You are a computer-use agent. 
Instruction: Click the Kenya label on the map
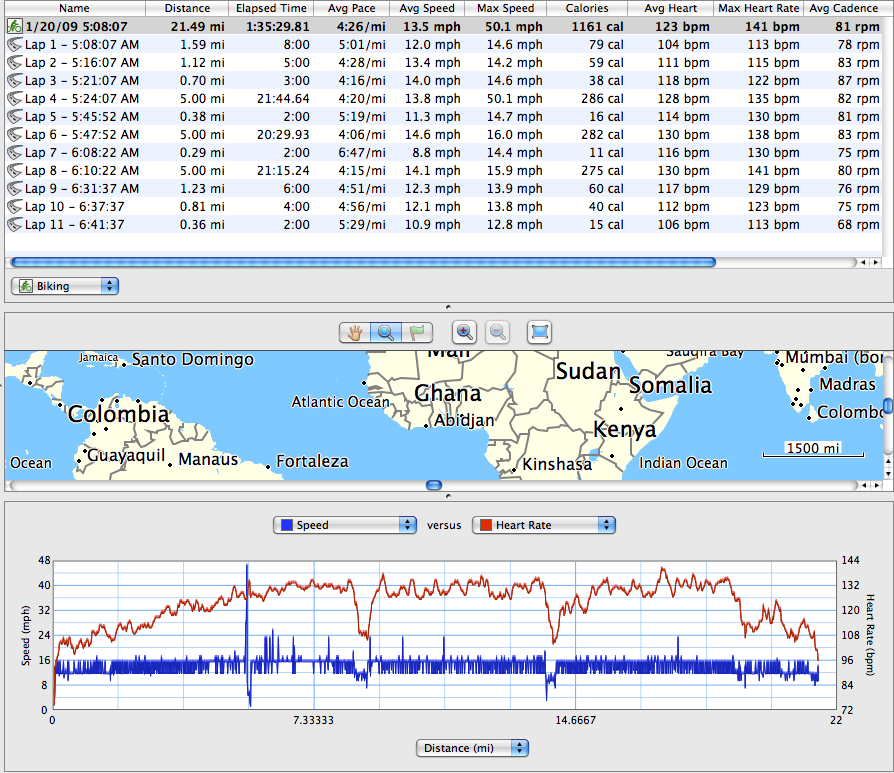(625, 429)
